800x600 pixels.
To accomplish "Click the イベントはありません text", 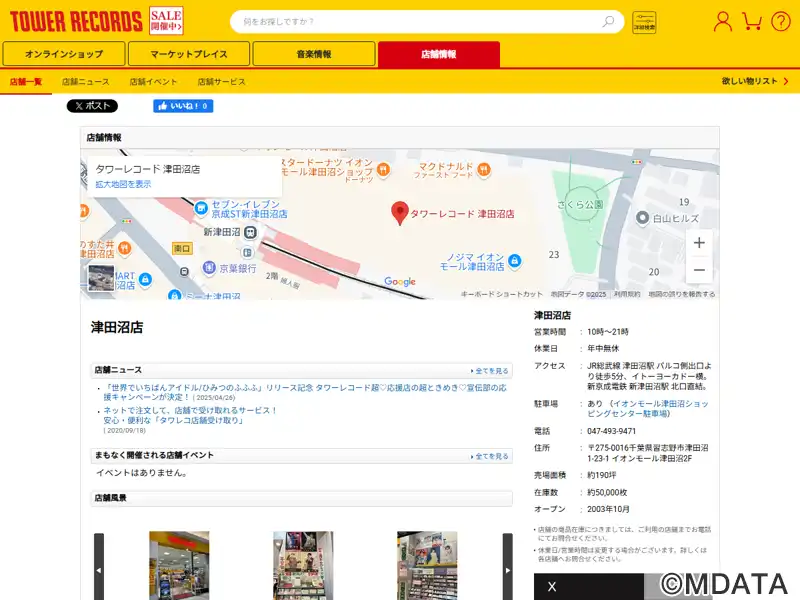I will pos(142,473).
